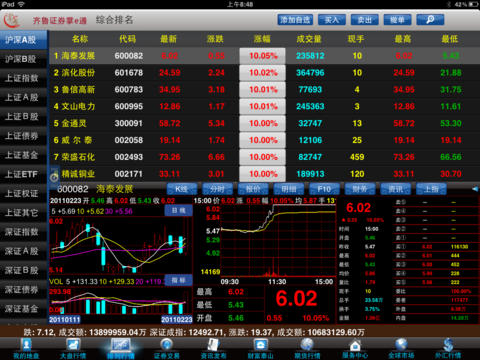Open 证券交易 in the bottom bar
The height and width of the screenshot is (360, 480).
[166, 349]
